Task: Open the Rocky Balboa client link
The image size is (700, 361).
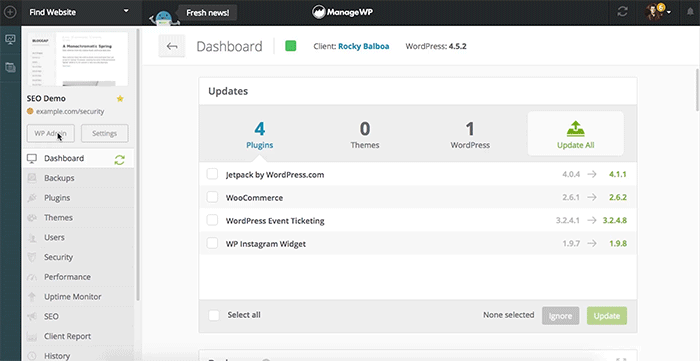Action: [x=363, y=46]
